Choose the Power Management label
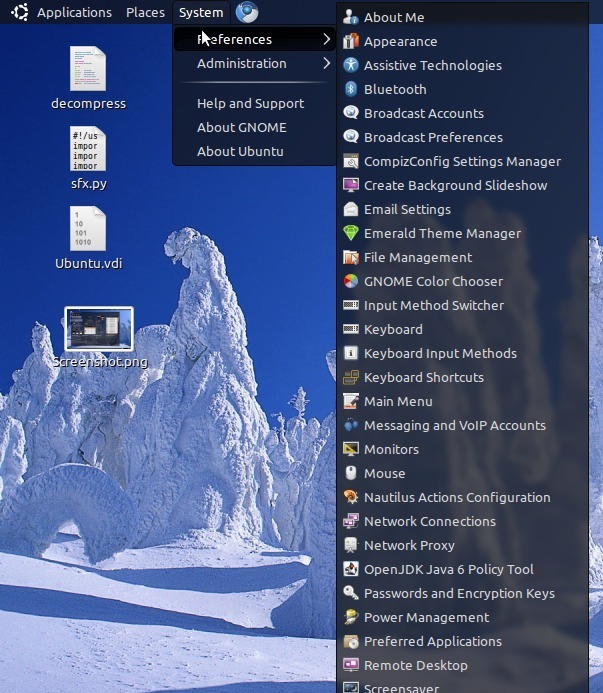603x693 pixels. point(427,617)
